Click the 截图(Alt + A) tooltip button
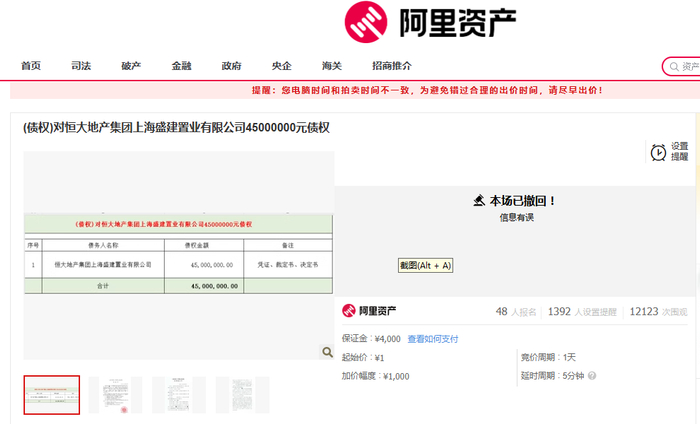 (425, 266)
